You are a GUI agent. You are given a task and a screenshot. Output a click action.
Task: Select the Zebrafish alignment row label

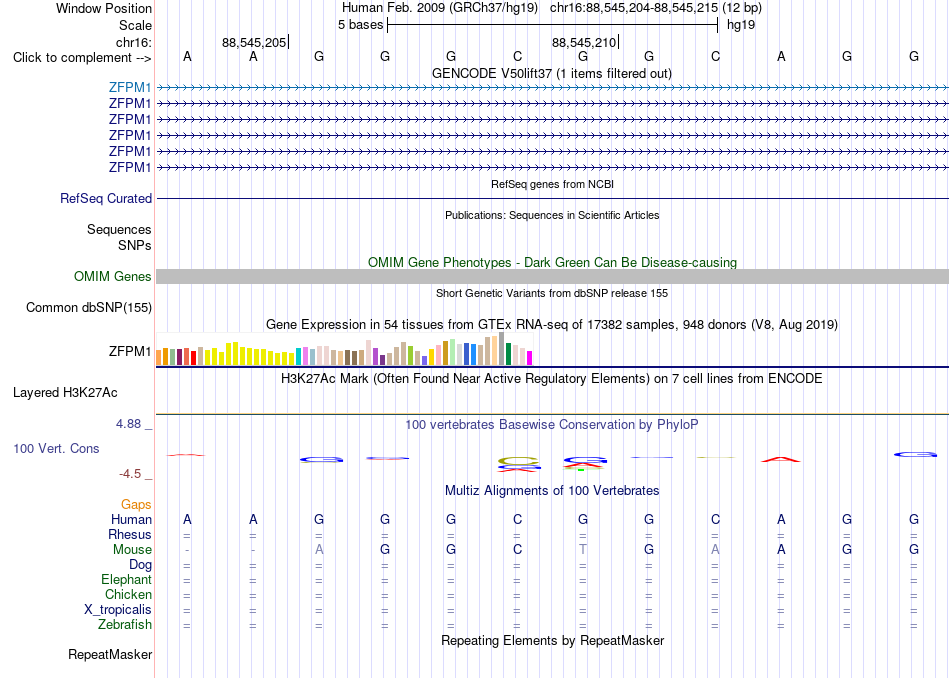(x=125, y=624)
